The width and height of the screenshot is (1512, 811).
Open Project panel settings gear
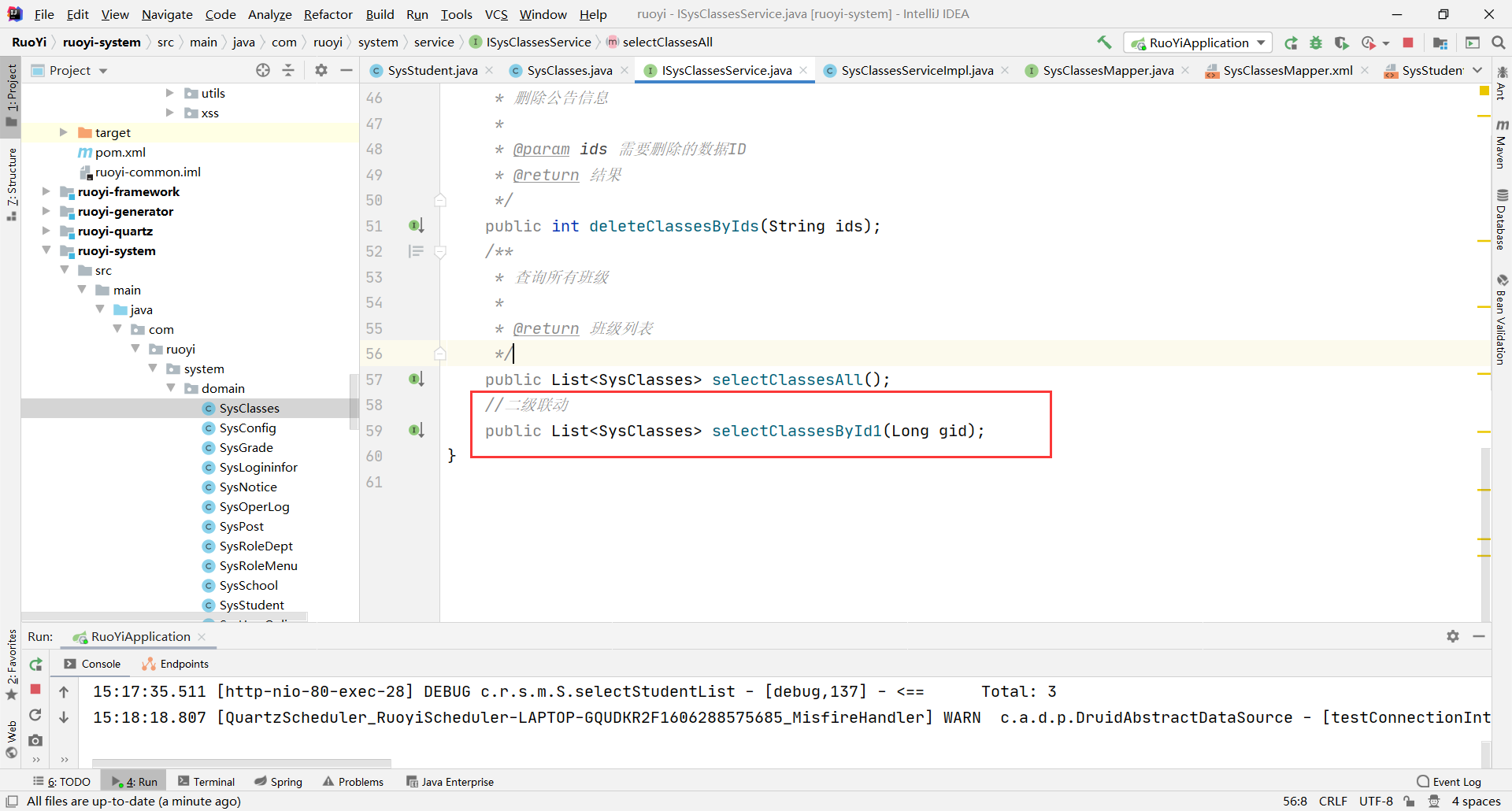click(x=321, y=70)
